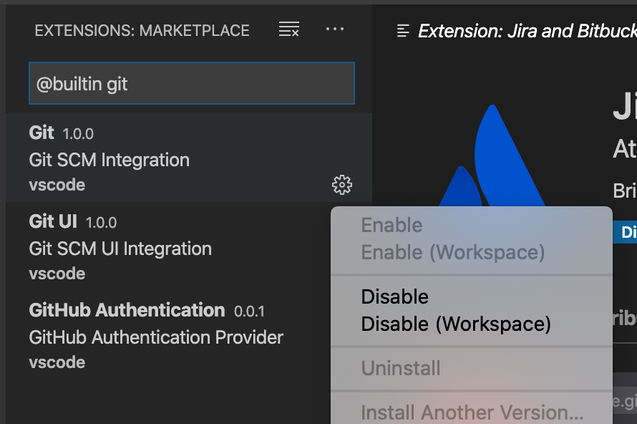Screen dimensions: 637x424
Task: Select Disable in the context menu
Action: pyautogui.click(x=394, y=297)
